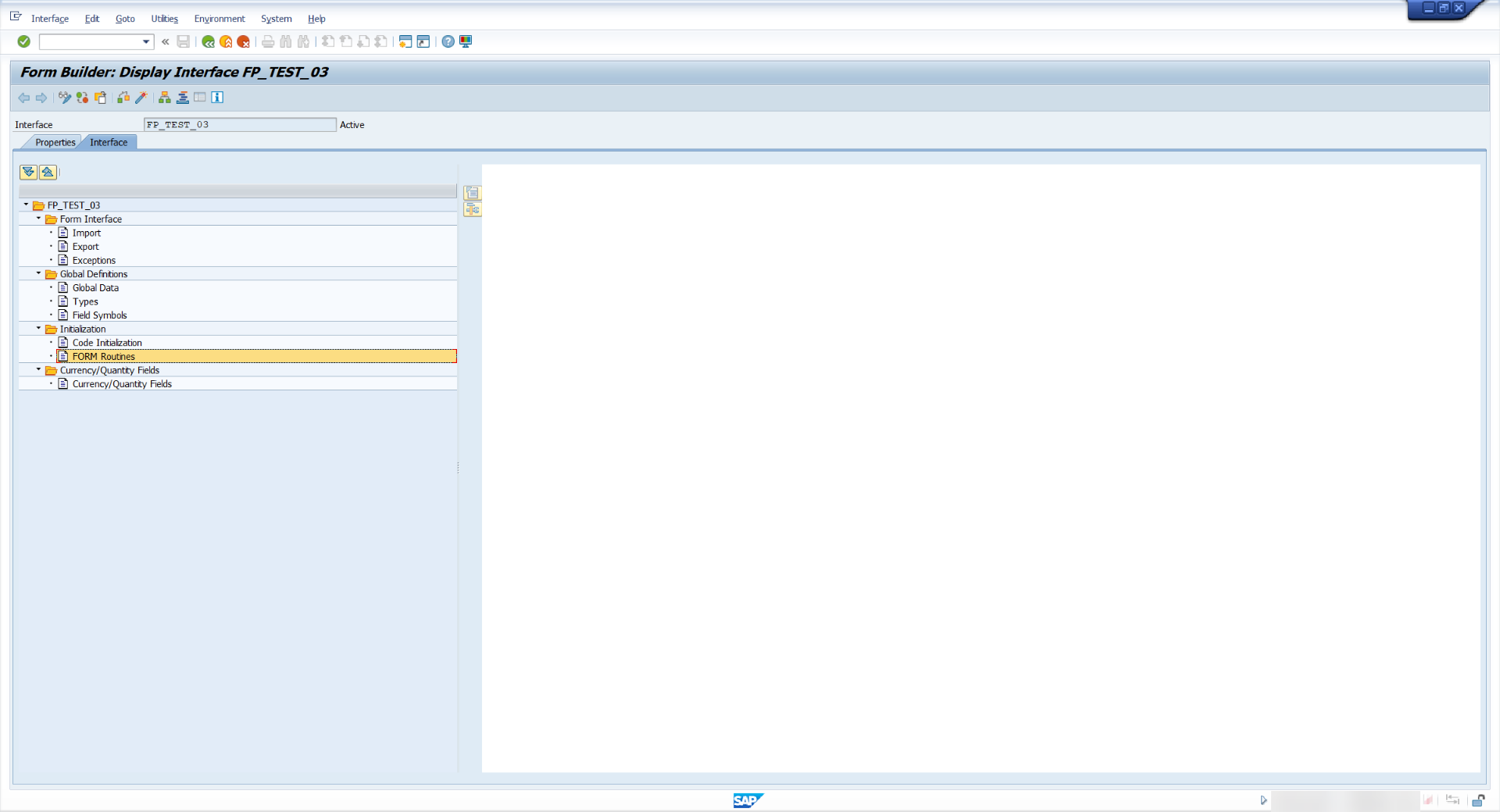Image resolution: width=1500 pixels, height=812 pixels.
Task: Click the Other Object clipboard icon
Action: click(100, 98)
